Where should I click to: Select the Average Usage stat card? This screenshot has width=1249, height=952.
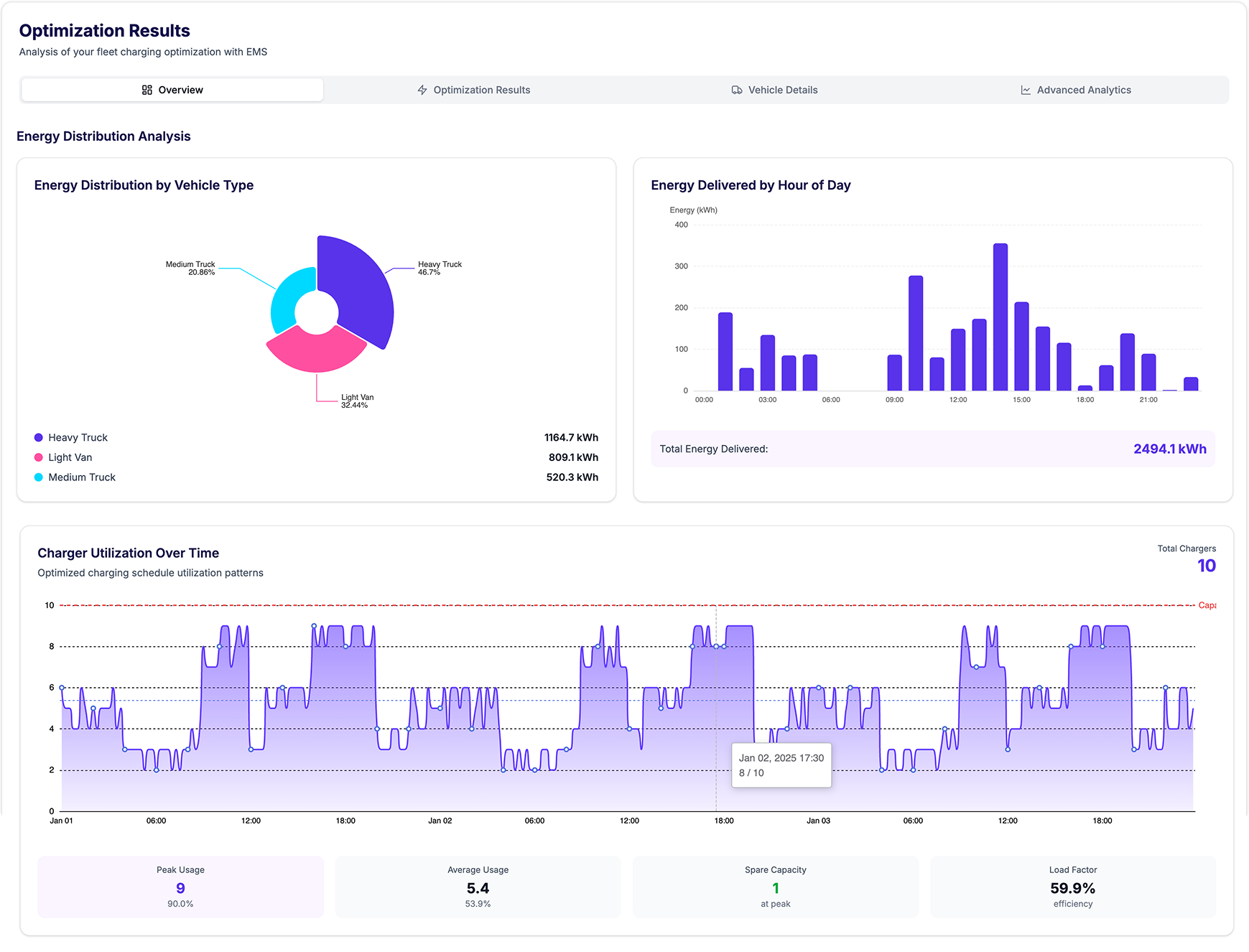pyautogui.click(x=478, y=887)
